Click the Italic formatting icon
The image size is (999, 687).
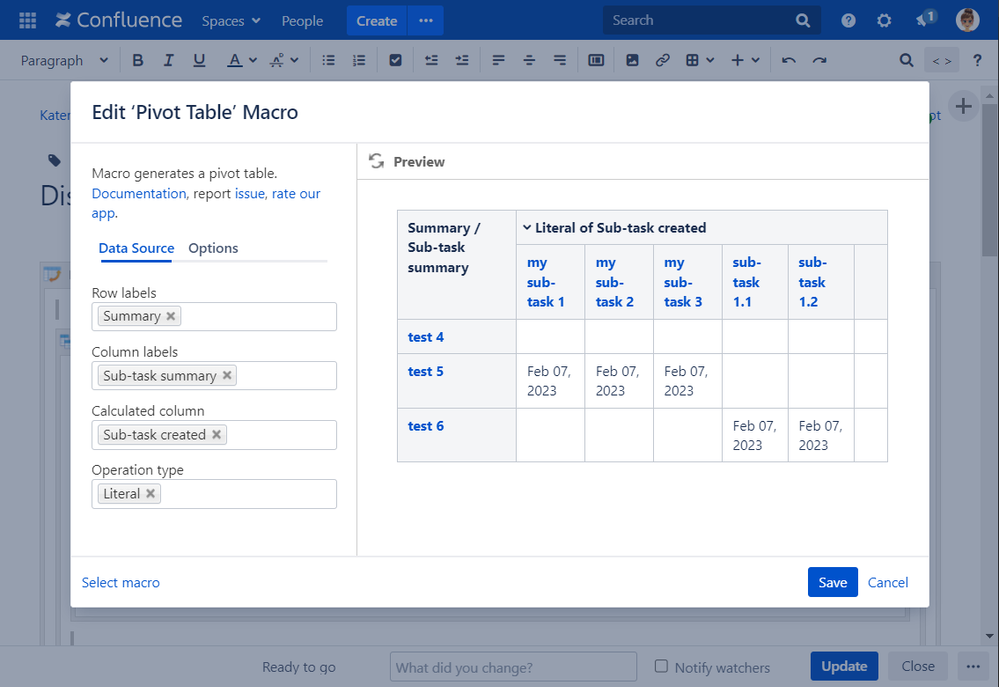(168, 61)
